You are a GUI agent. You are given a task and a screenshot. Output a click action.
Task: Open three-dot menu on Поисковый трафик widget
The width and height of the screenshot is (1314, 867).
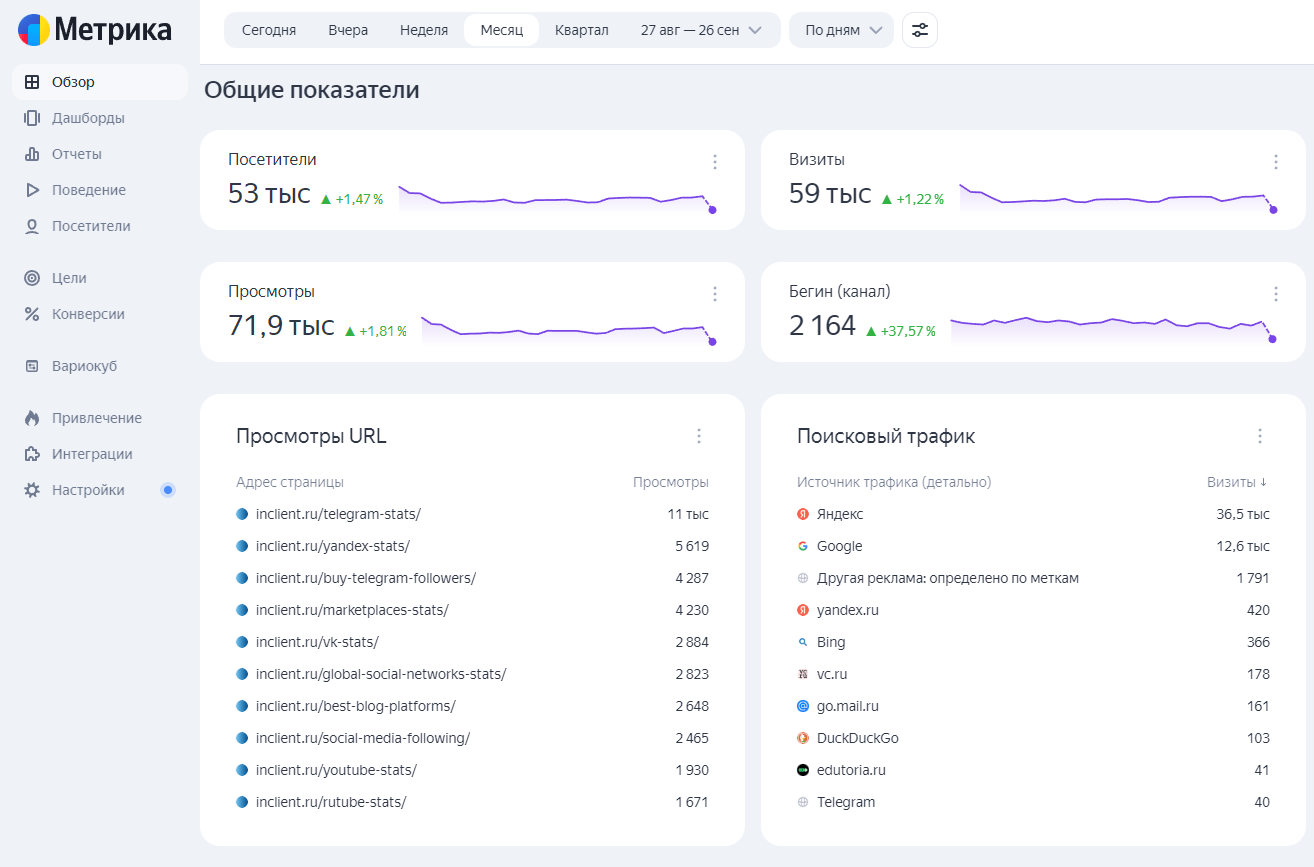pyautogui.click(x=1259, y=436)
